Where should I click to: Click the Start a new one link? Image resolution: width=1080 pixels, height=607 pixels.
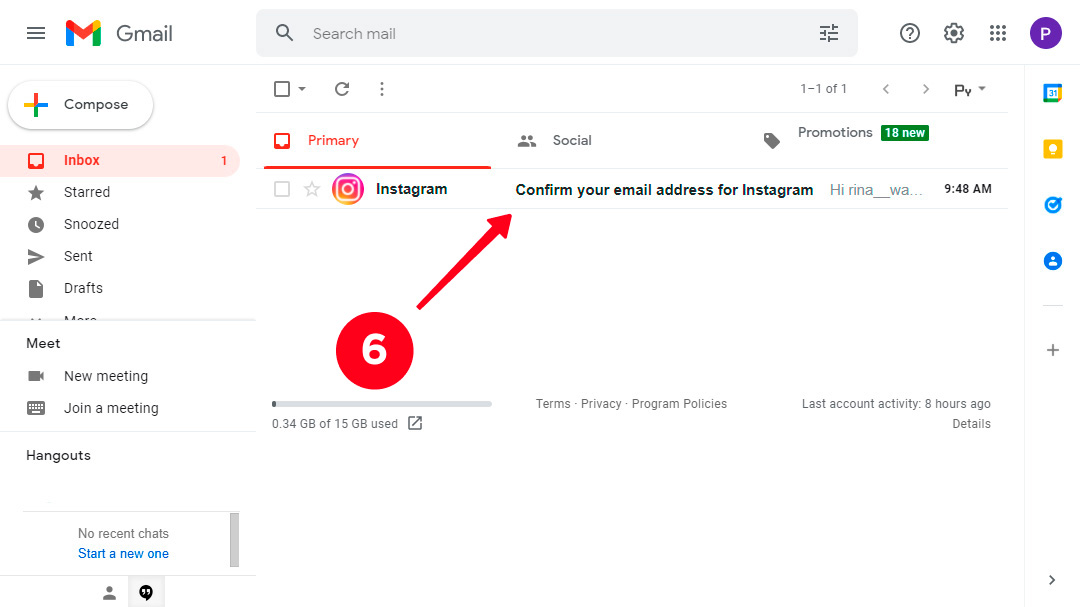click(123, 553)
